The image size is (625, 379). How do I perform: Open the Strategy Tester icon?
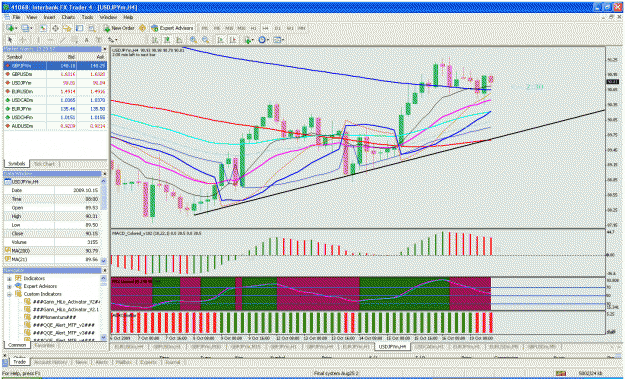92,28
